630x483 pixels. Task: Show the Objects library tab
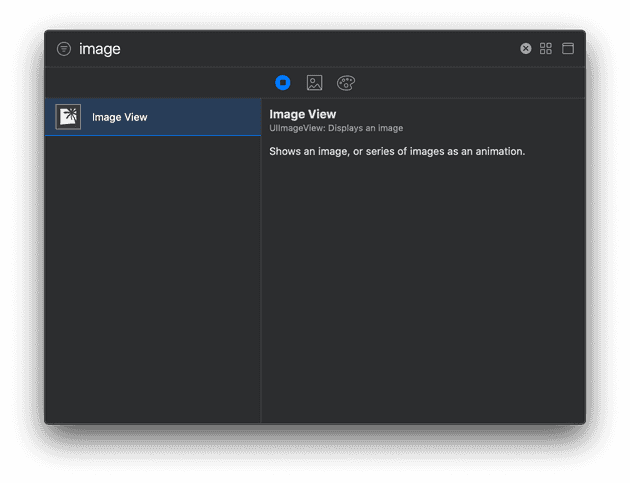tap(283, 83)
